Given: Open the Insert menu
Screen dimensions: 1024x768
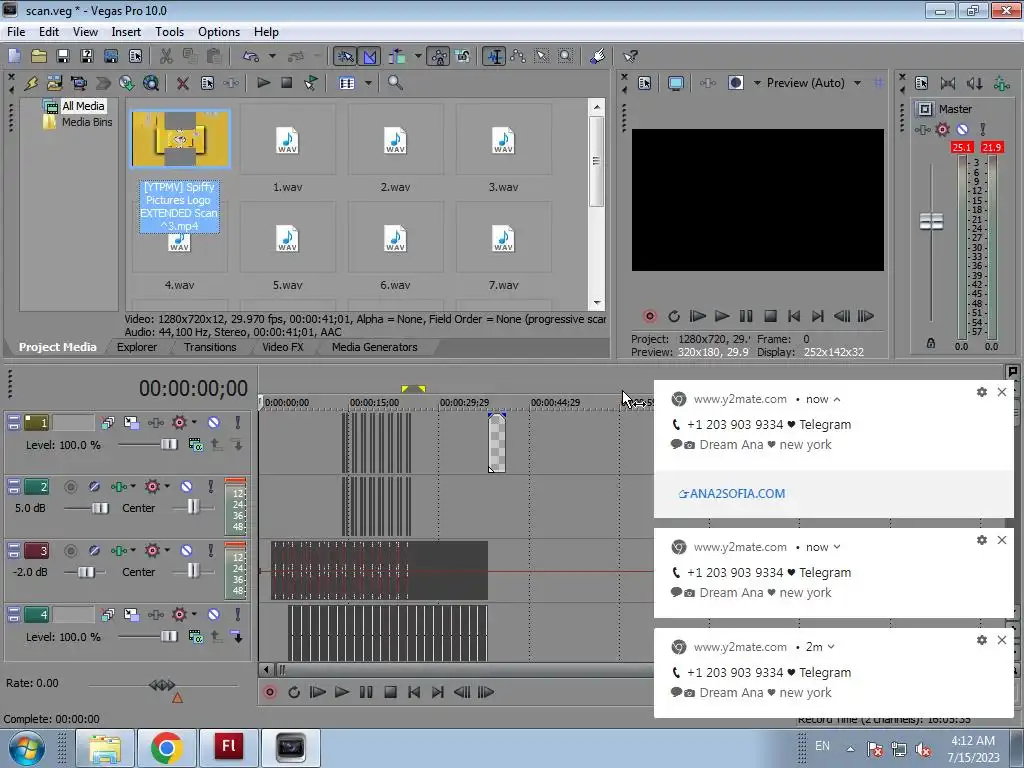Looking at the screenshot, I should (126, 31).
